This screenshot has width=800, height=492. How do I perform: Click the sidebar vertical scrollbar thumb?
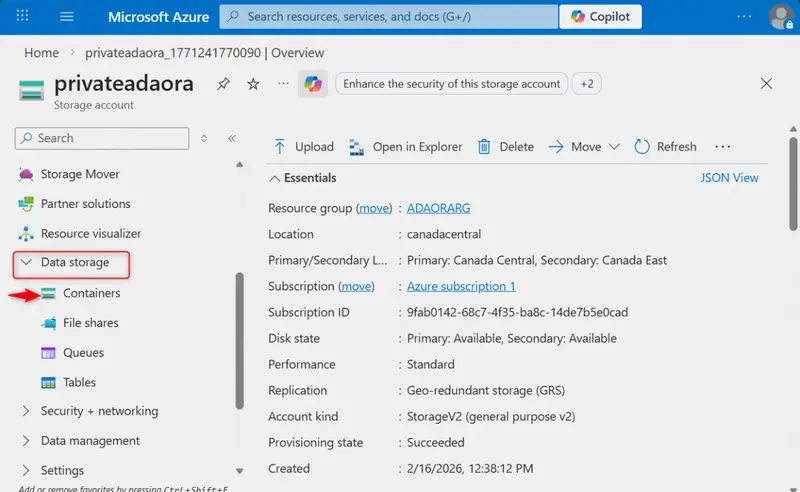(239, 341)
